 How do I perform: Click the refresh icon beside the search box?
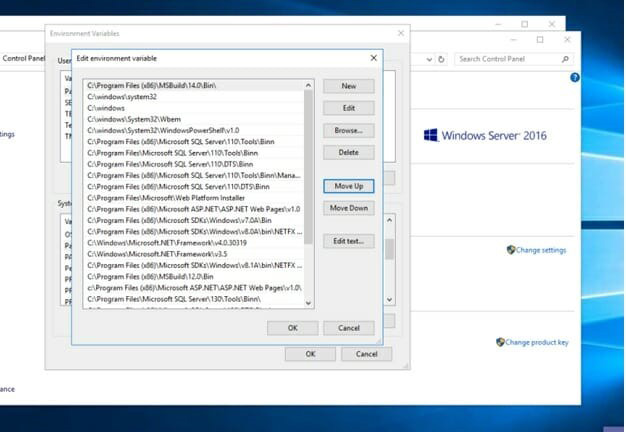tap(441, 59)
